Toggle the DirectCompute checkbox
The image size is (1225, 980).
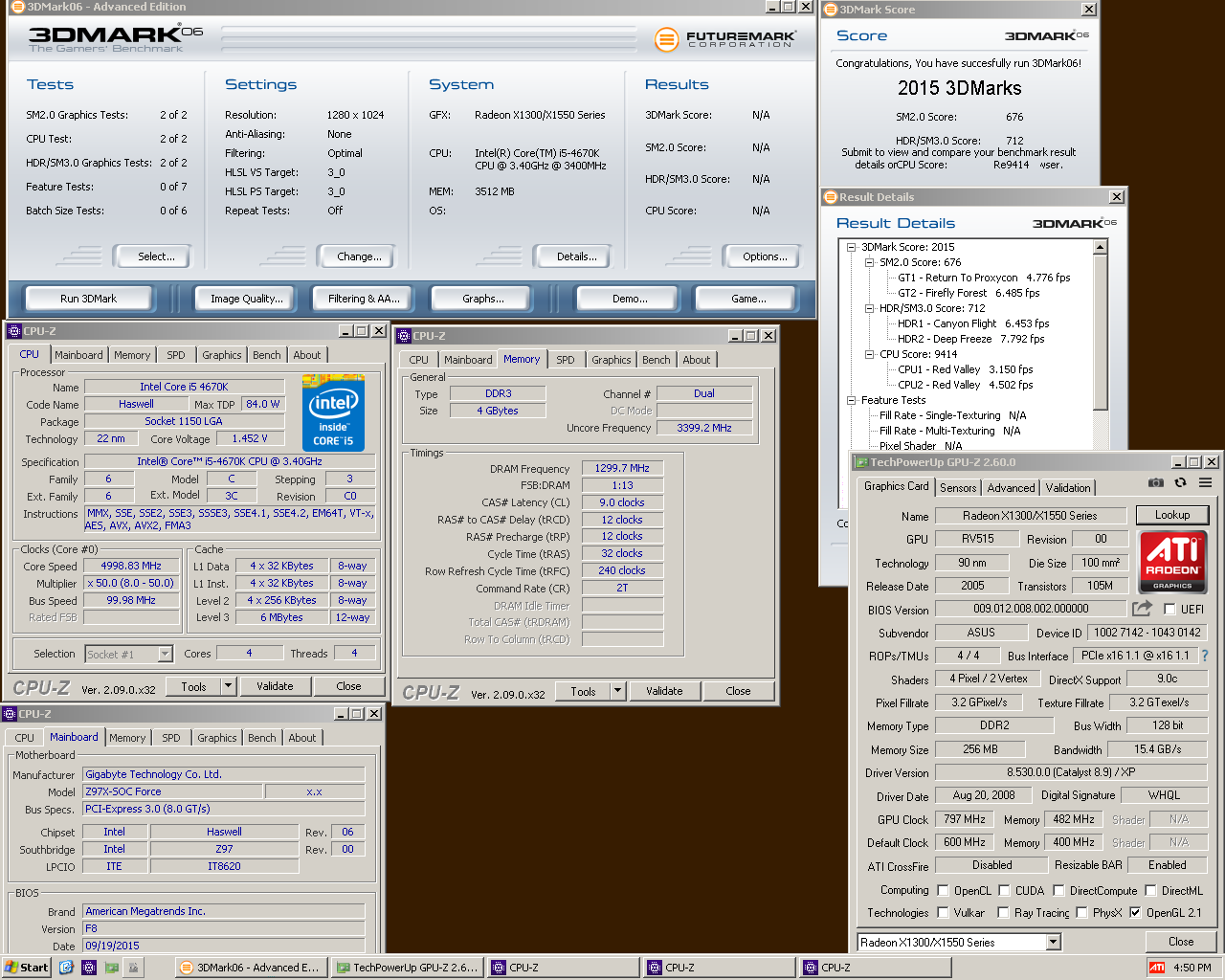(1058, 890)
